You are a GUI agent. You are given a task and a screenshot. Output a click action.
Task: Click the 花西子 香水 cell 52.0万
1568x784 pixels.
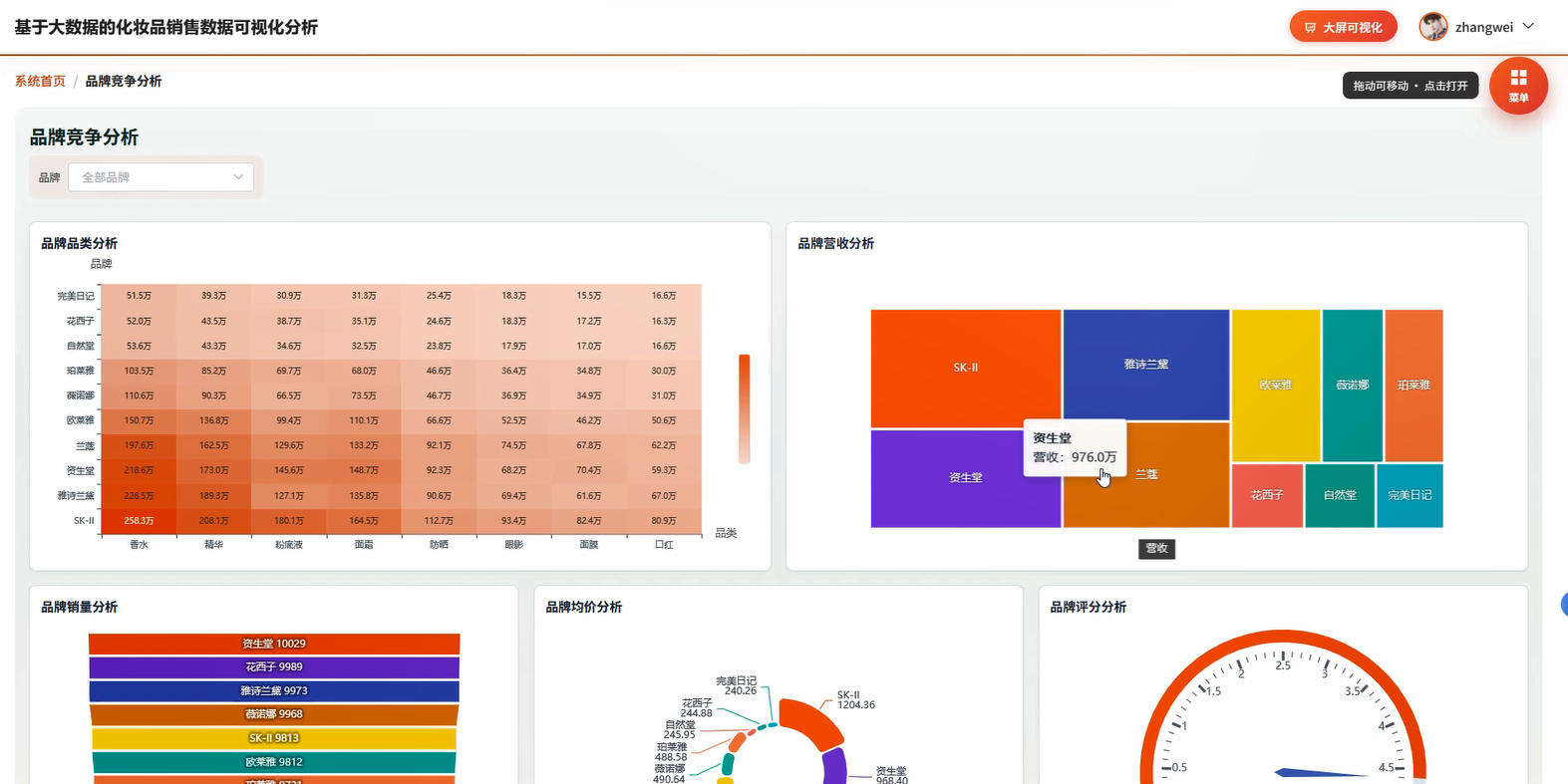(139, 322)
